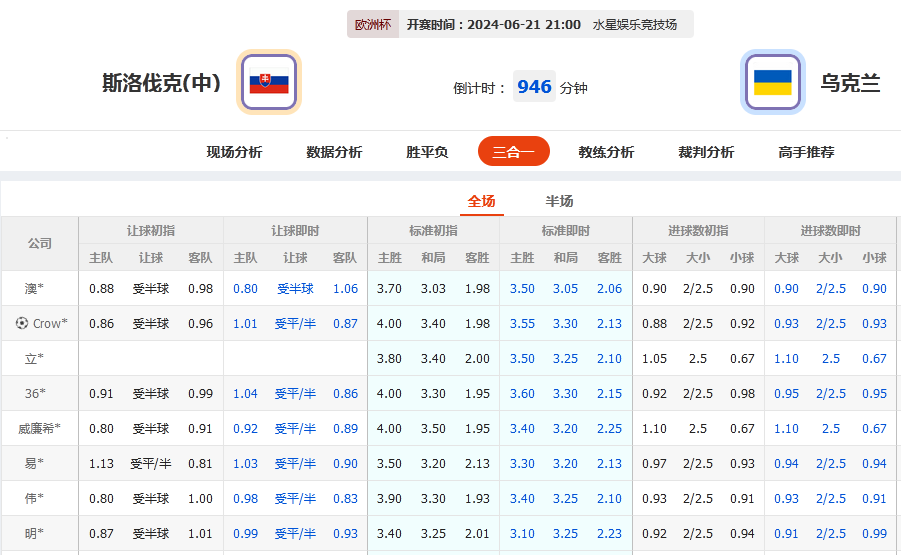Image resolution: width=901 pixels, height=555 pixels.
Task: Click 立* live away win odds 2.10
Action: 609,359
